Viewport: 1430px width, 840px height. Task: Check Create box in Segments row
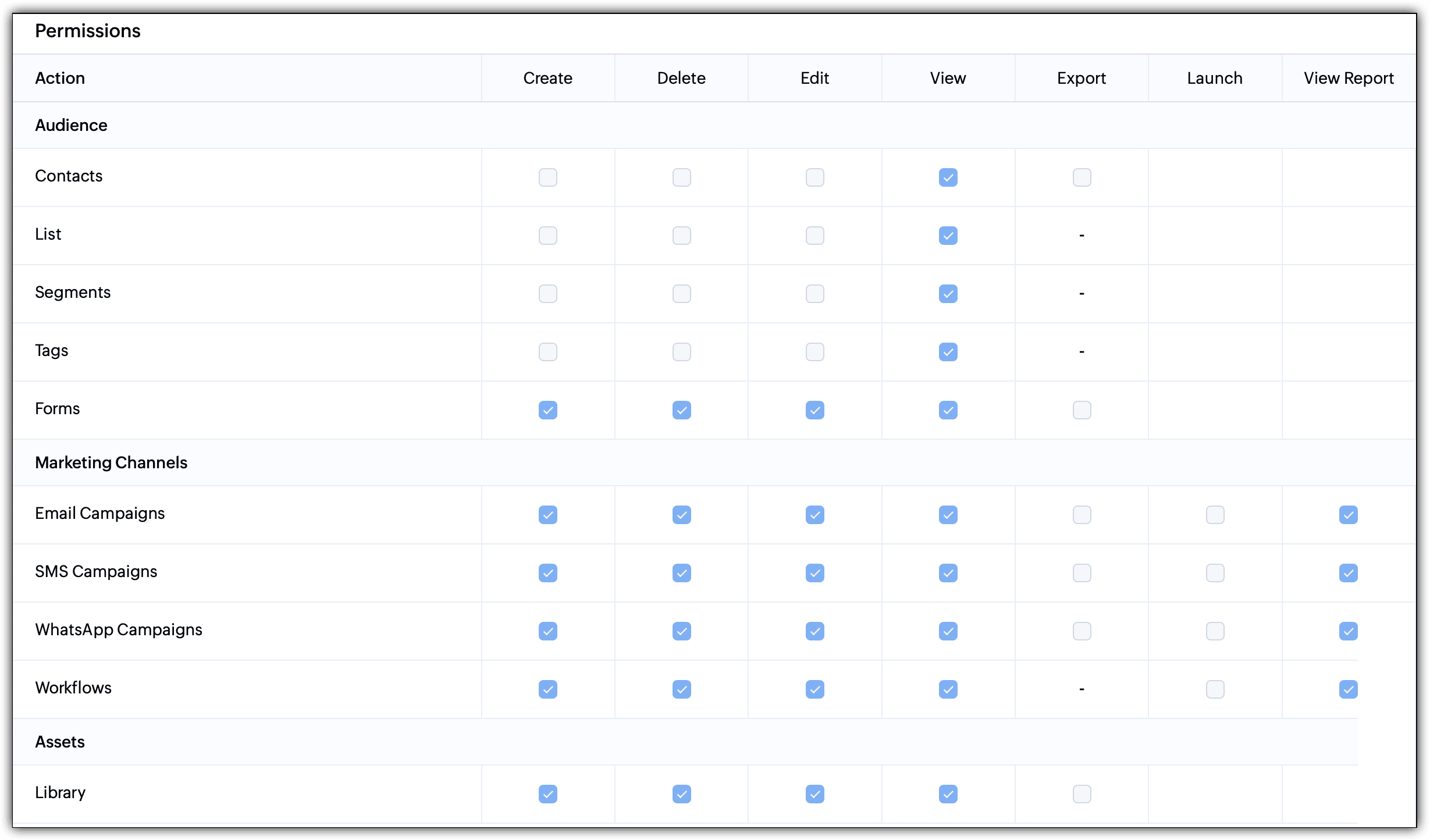[547, 294]
